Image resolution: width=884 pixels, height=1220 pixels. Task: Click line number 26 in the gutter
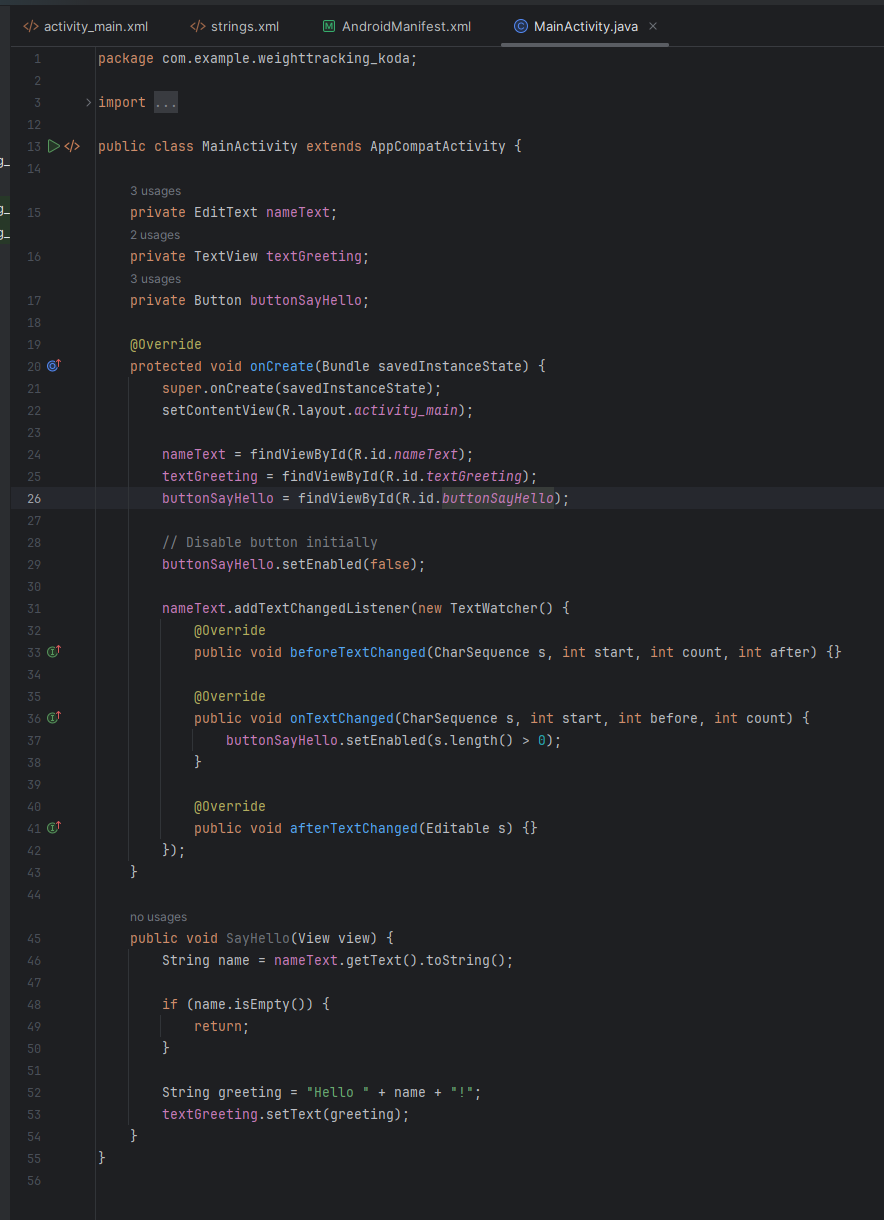tap(34, 498)
